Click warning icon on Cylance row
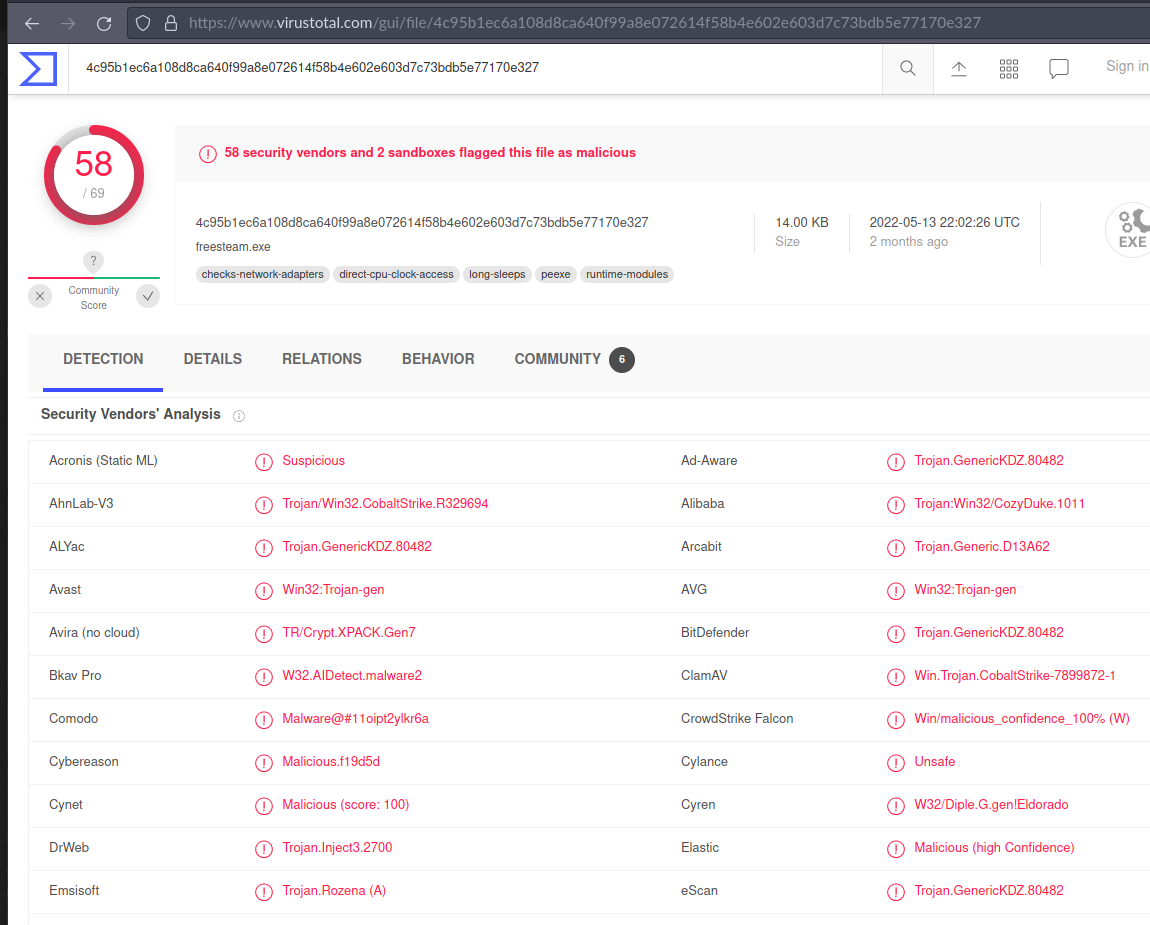Screen dimensions: 1150x925 (x=896, y=763)
